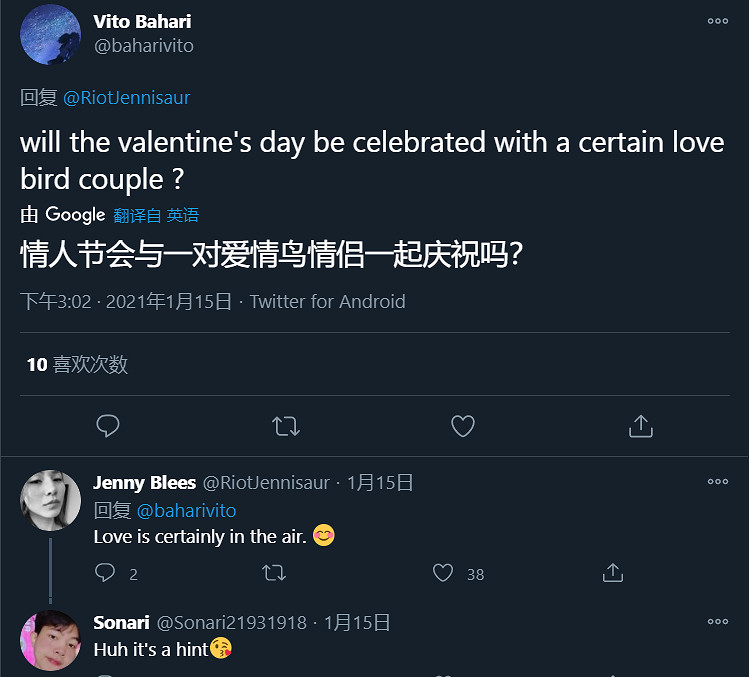Open more options on Jenny Blees' reply

tap(717, 482)
